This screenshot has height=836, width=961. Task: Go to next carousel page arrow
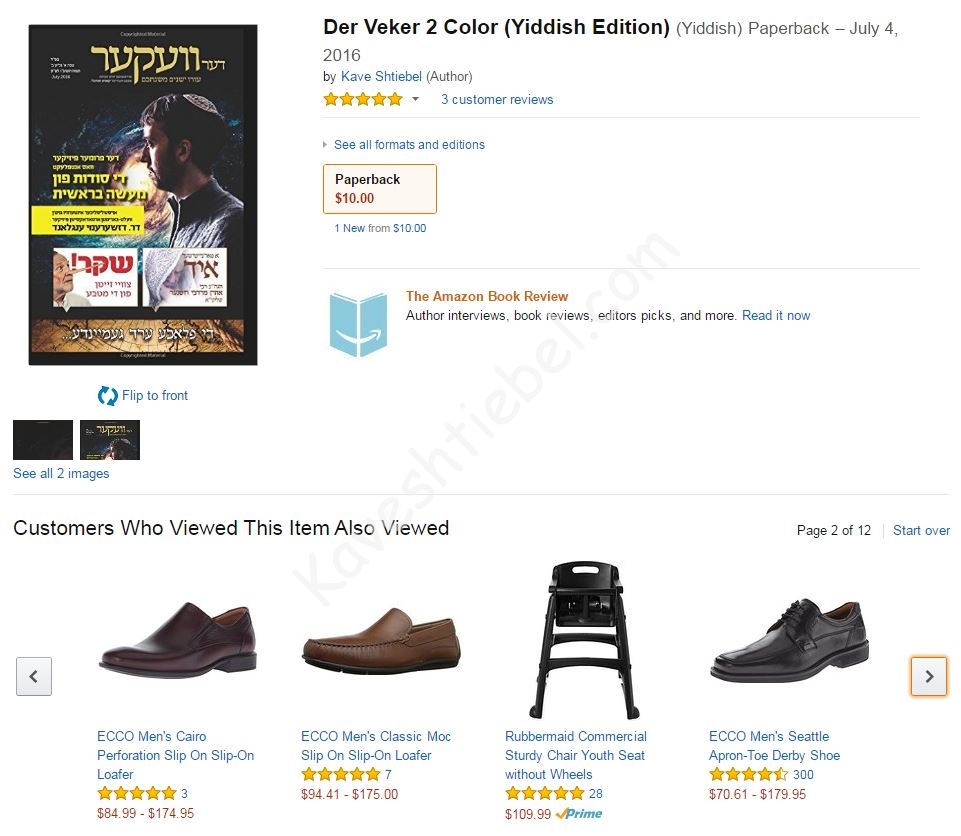(x=929, y=676)
